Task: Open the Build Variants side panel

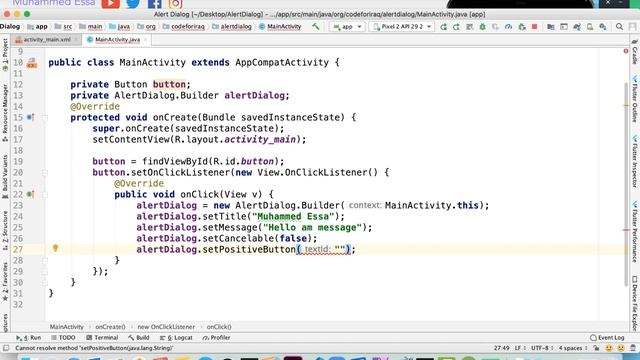Action: (x=5, y=176)
